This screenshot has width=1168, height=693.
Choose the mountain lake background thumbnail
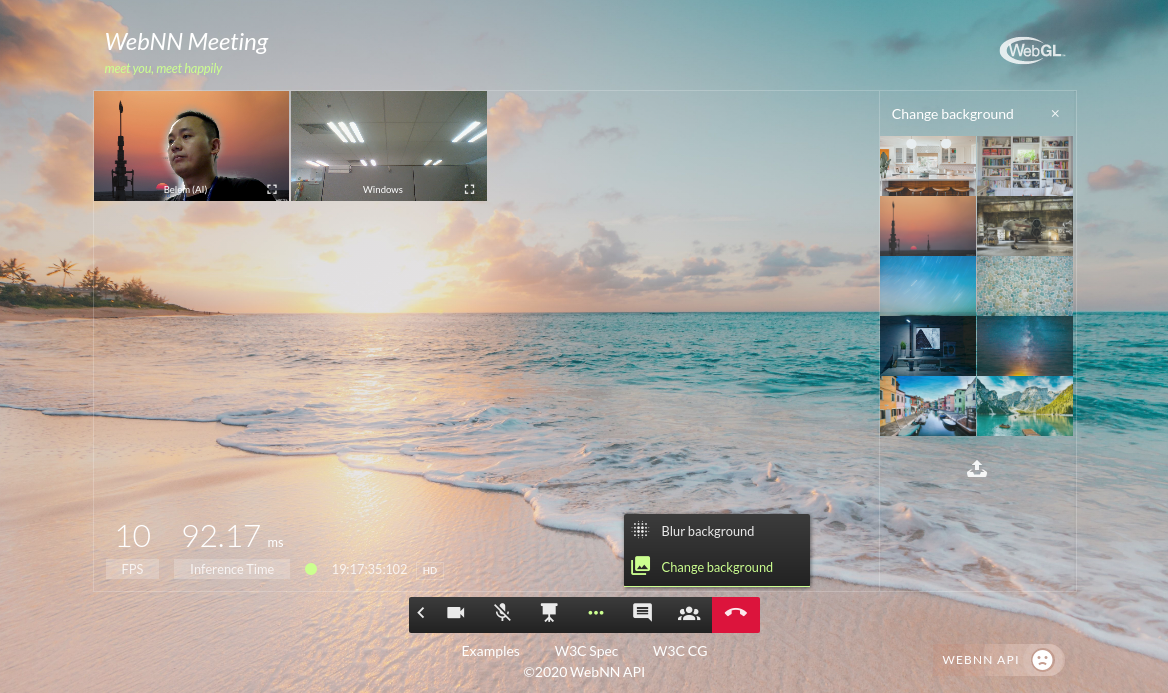1025,406
